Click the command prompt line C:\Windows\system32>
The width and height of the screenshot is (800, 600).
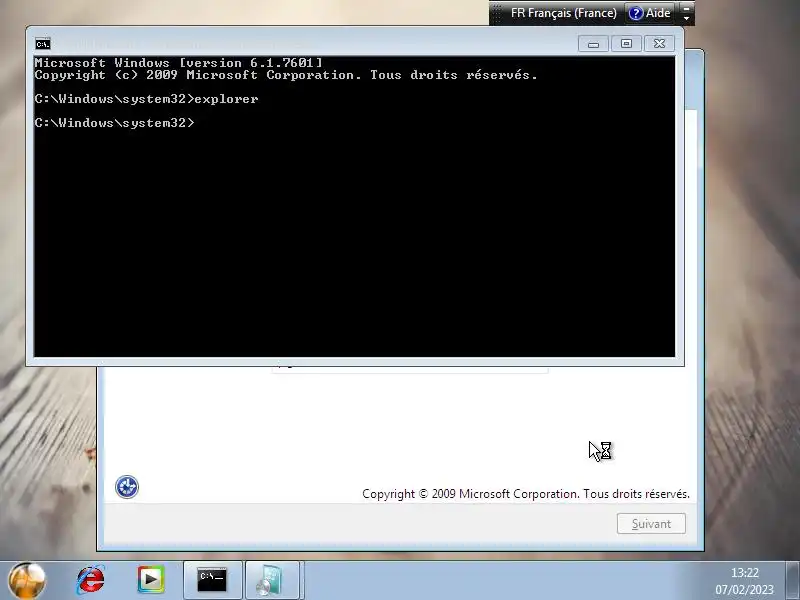click(115, 123)
